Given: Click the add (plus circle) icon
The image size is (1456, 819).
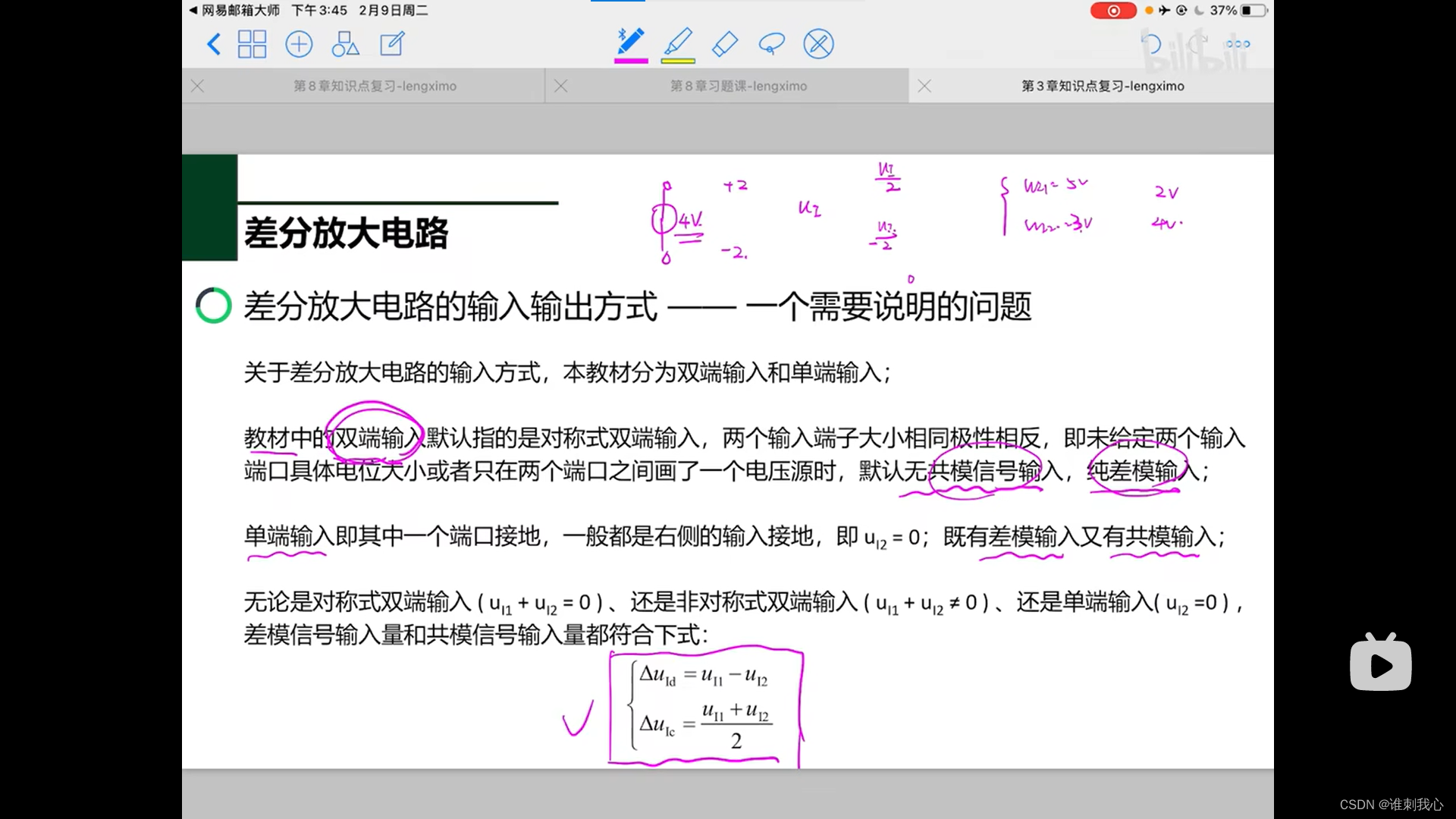Looking at the screenshot, I should (x=299, y=44).
